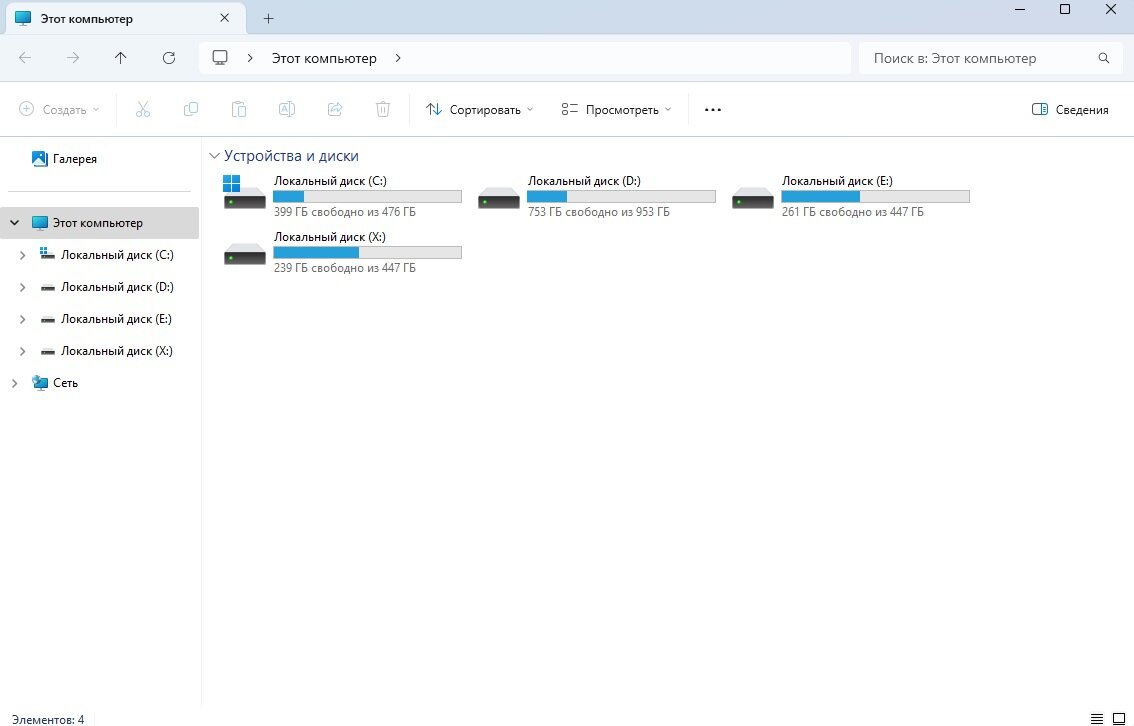The width and height of the screenshot is (1134, 726).
Task: Click the C: drive capacity bar
Action: 367,197
